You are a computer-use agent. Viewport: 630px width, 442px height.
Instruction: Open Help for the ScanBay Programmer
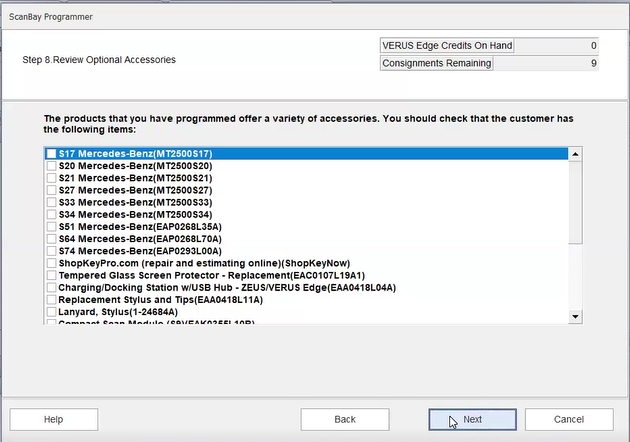tap(54, 420)
